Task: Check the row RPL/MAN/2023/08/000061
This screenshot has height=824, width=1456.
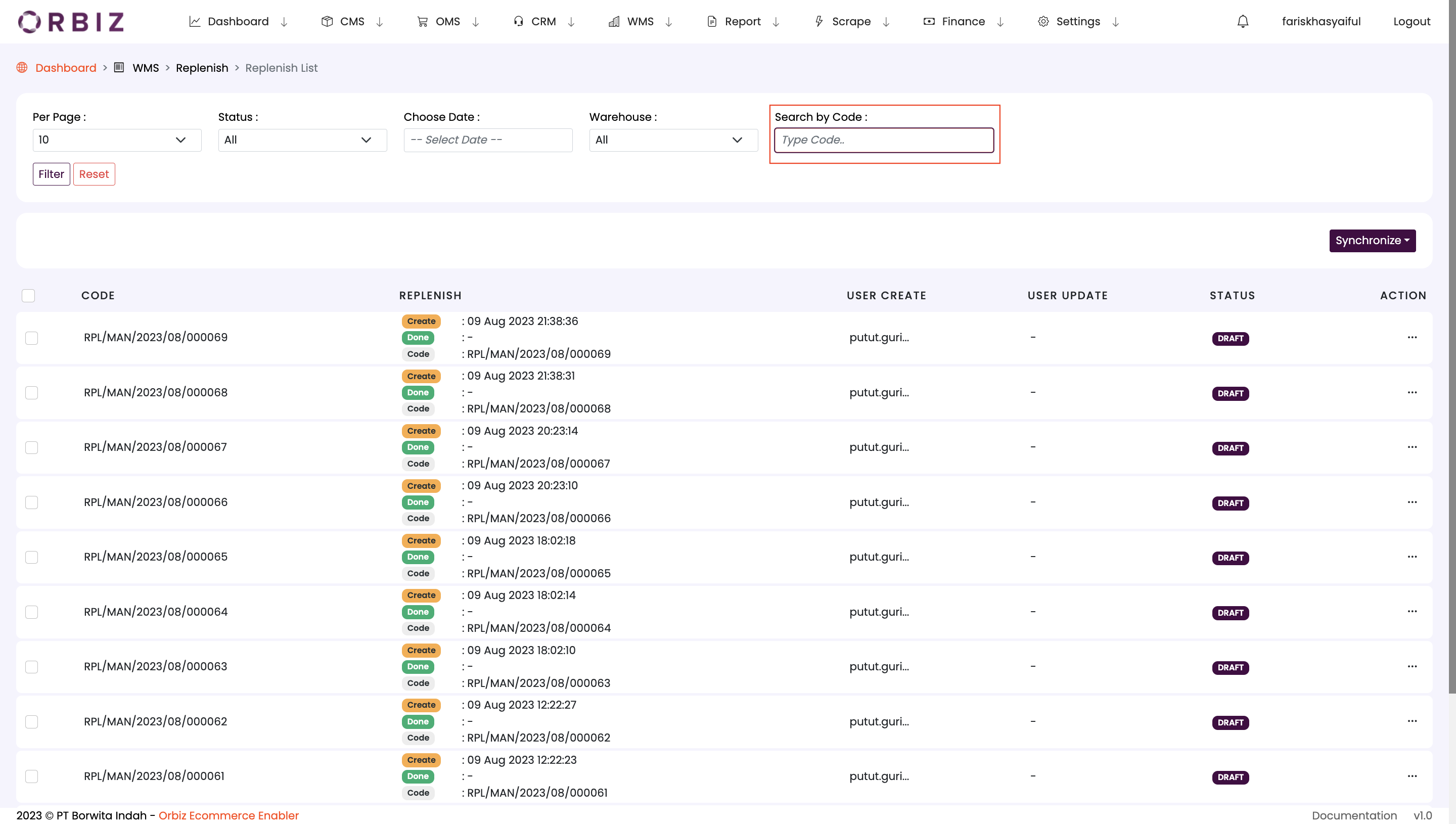Action: point(32,776)
